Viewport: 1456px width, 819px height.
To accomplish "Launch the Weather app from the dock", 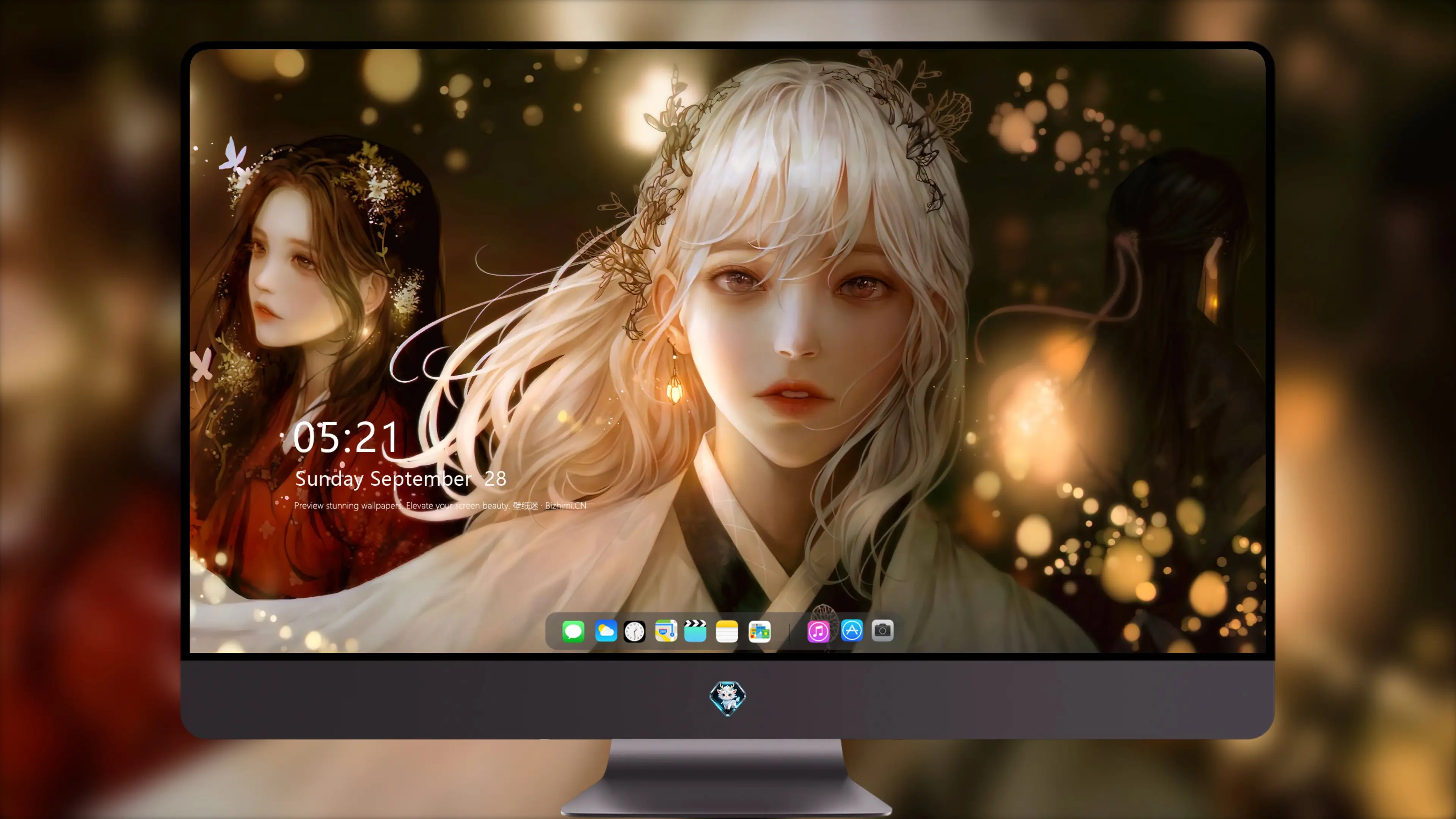I will [606, 631].
